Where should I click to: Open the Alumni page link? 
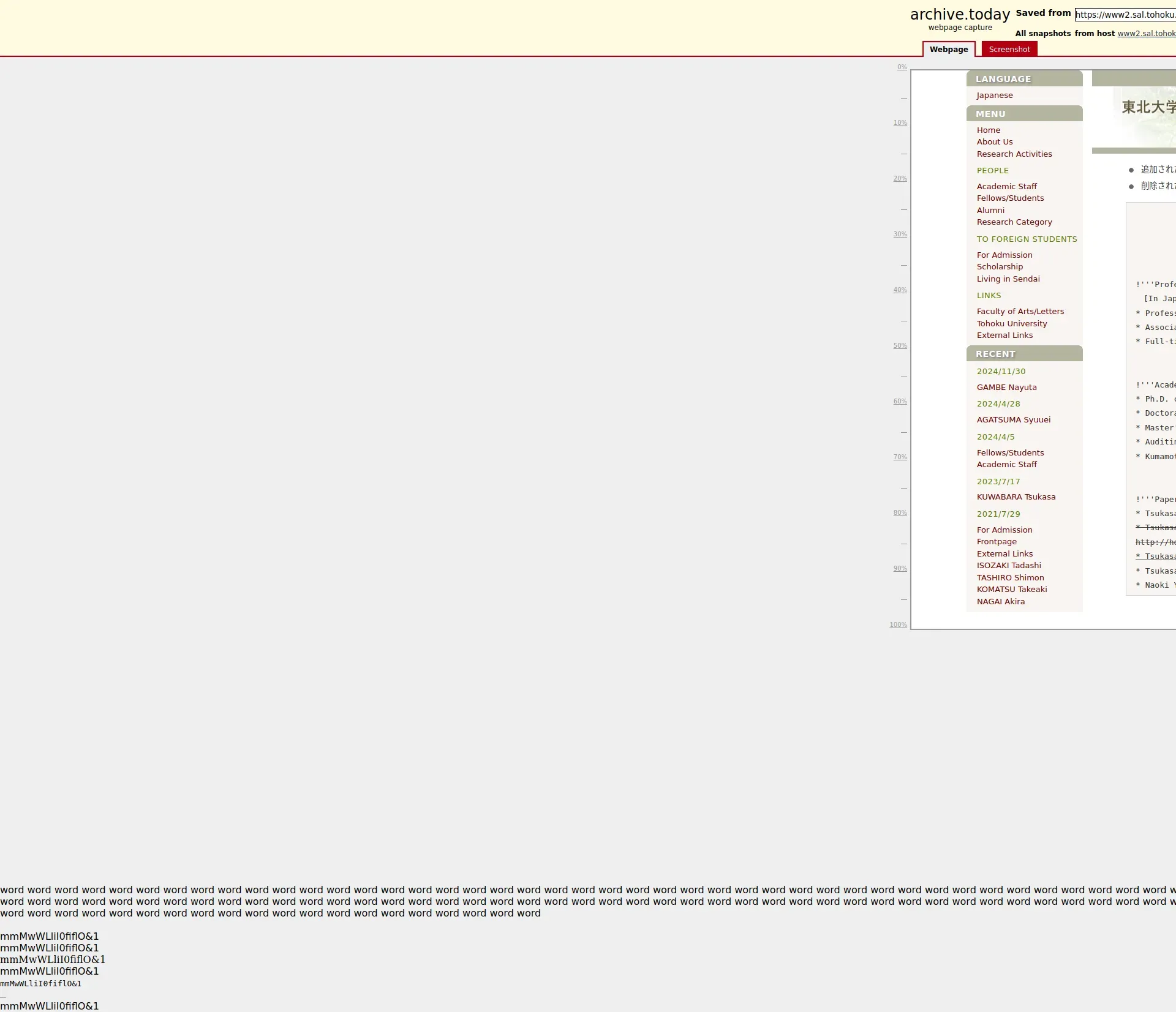pyautogui.click(x=990, y=211)
